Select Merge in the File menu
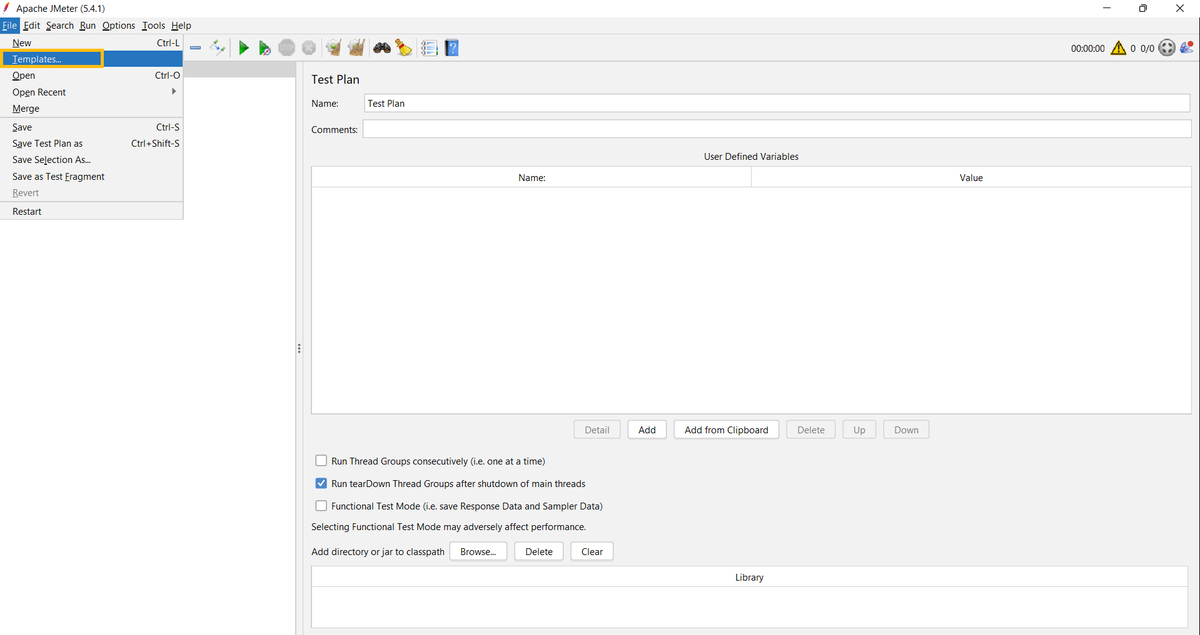1200x635 pixels. (91, 108)
